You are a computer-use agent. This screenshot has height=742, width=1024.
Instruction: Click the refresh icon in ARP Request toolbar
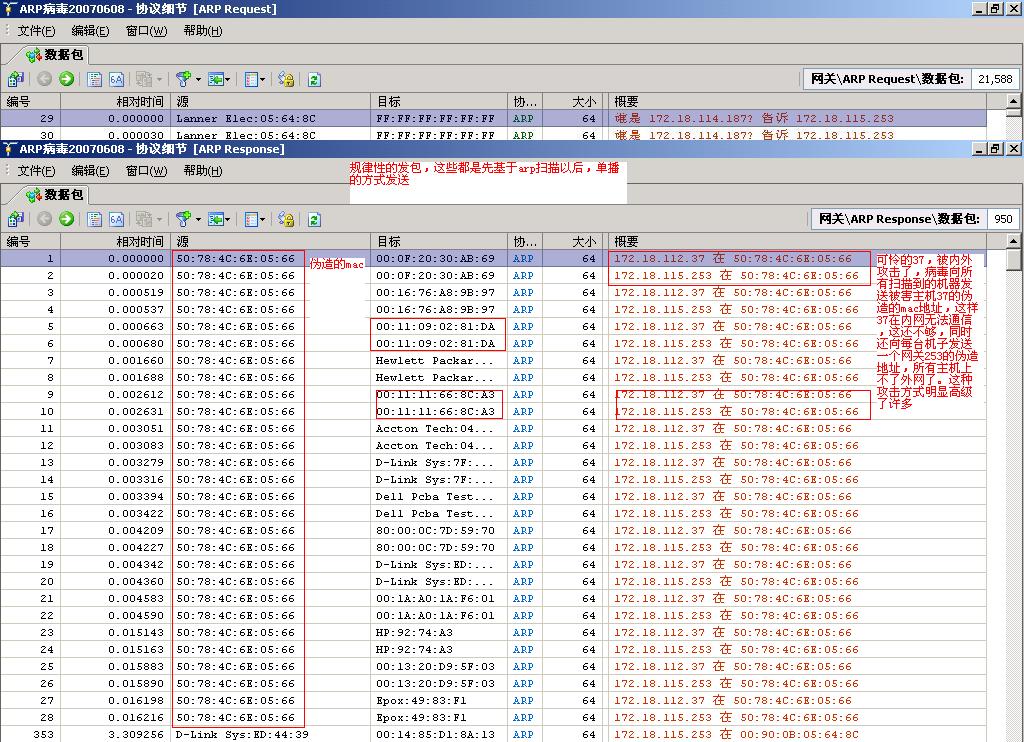[314, 79]
